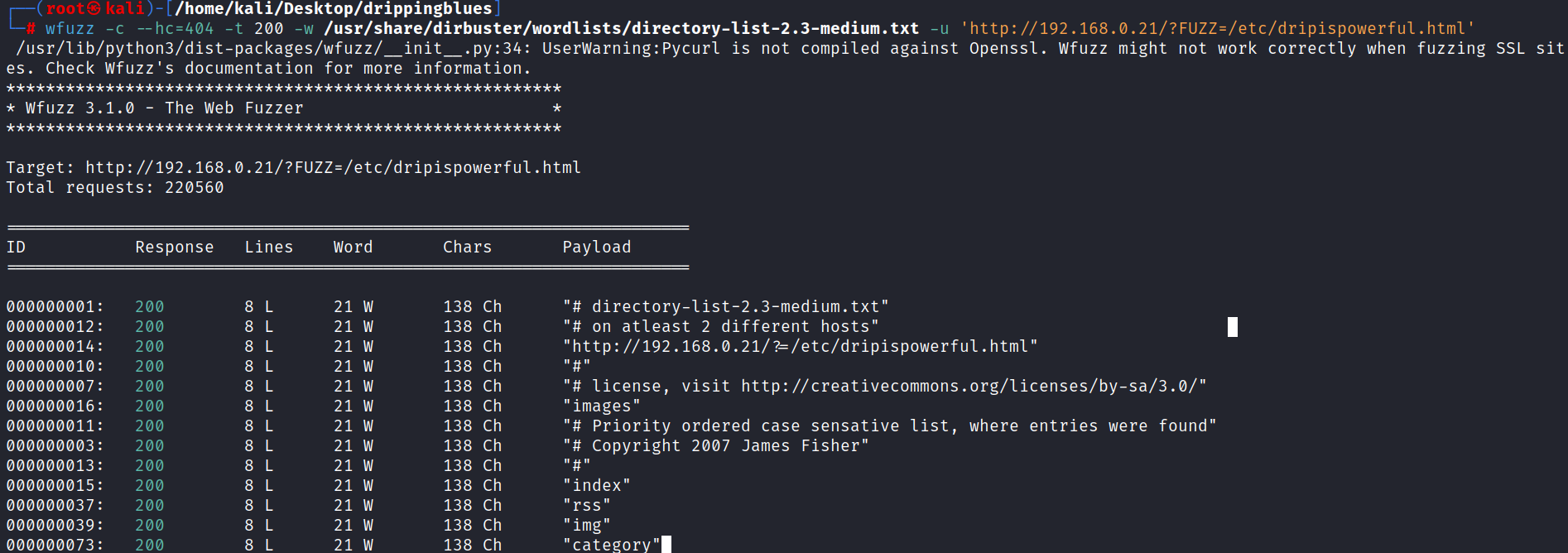This screenshot has height=553, width=1568.
Task: Click the kali skull icon in prompt
Action: click(x=94, y=8)
